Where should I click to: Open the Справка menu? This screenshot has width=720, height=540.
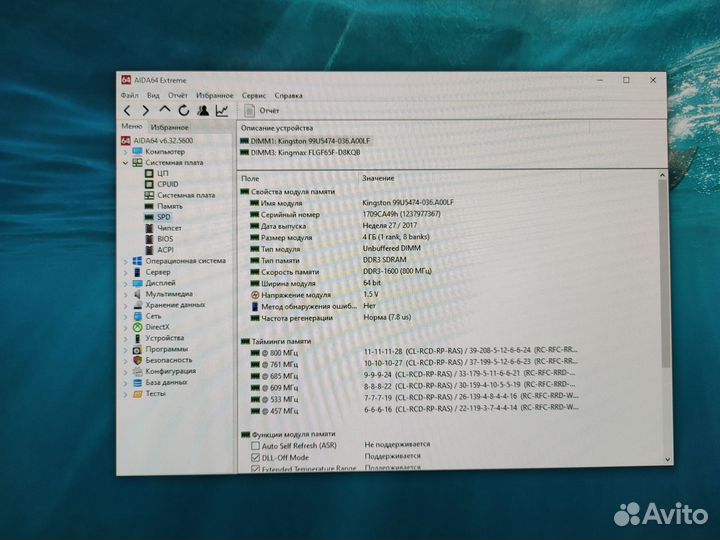click(288, 96)
